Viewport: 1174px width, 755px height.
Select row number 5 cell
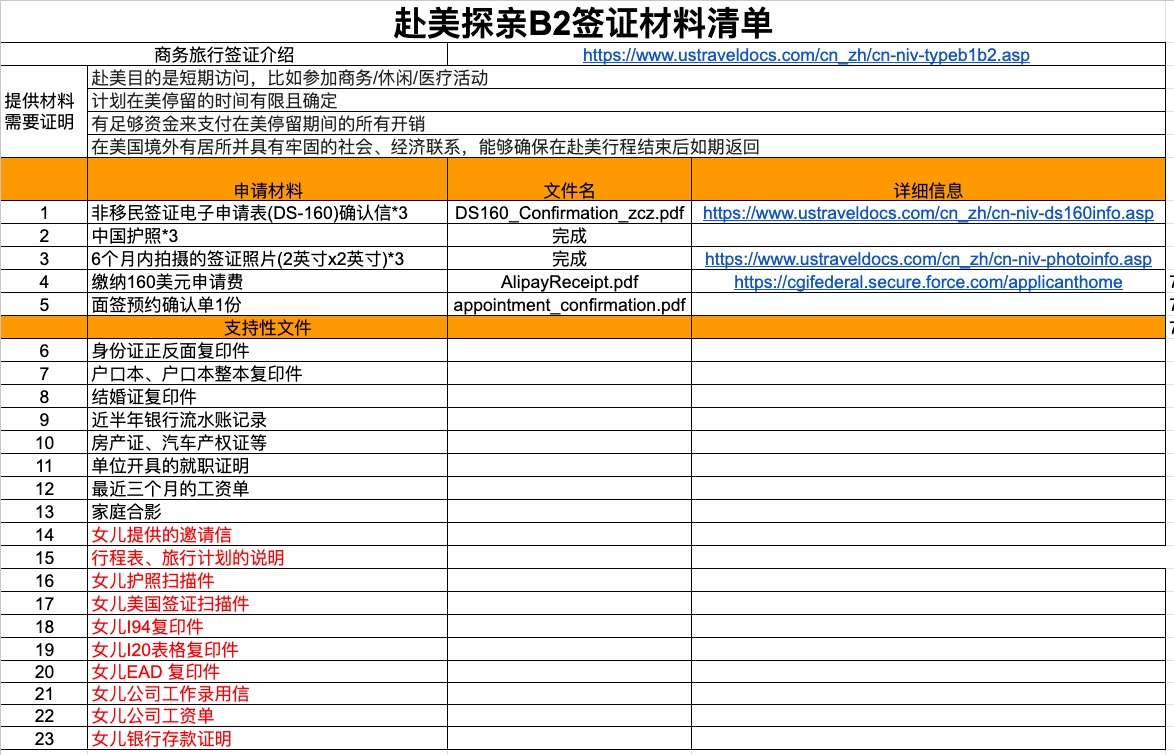[44, 305]
